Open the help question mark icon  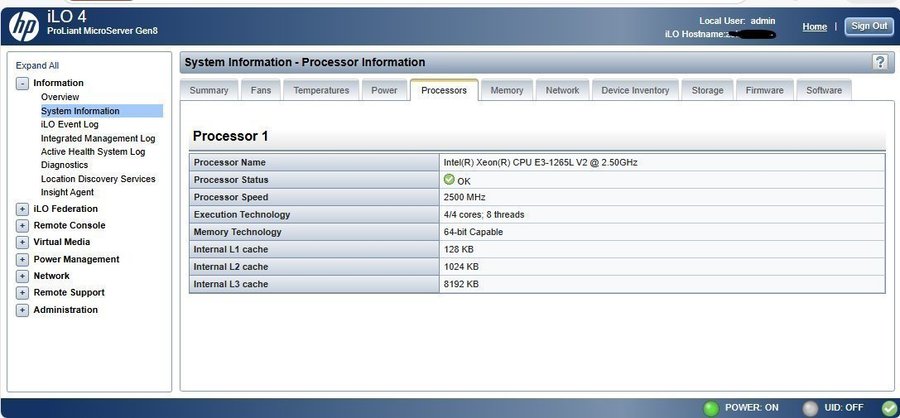point(880,62)
